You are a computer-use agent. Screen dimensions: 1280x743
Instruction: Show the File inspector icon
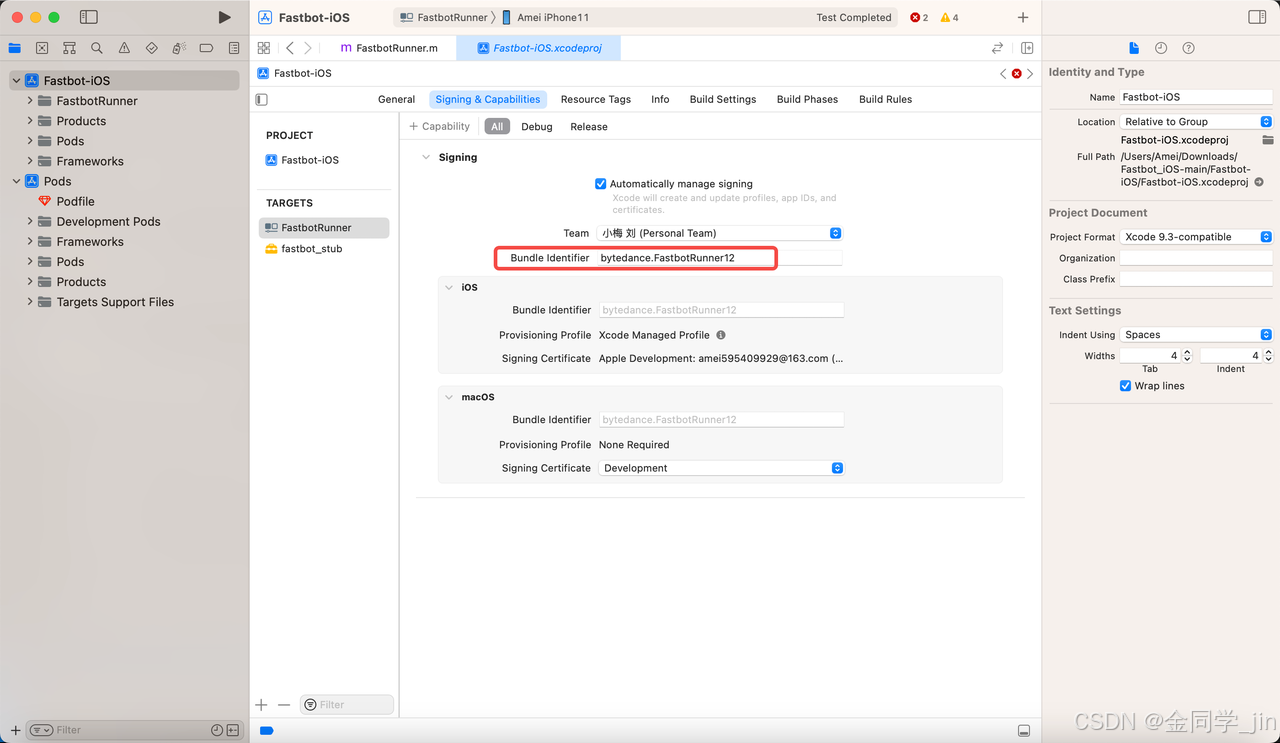pyautogui.click(x=1134, y=48)
